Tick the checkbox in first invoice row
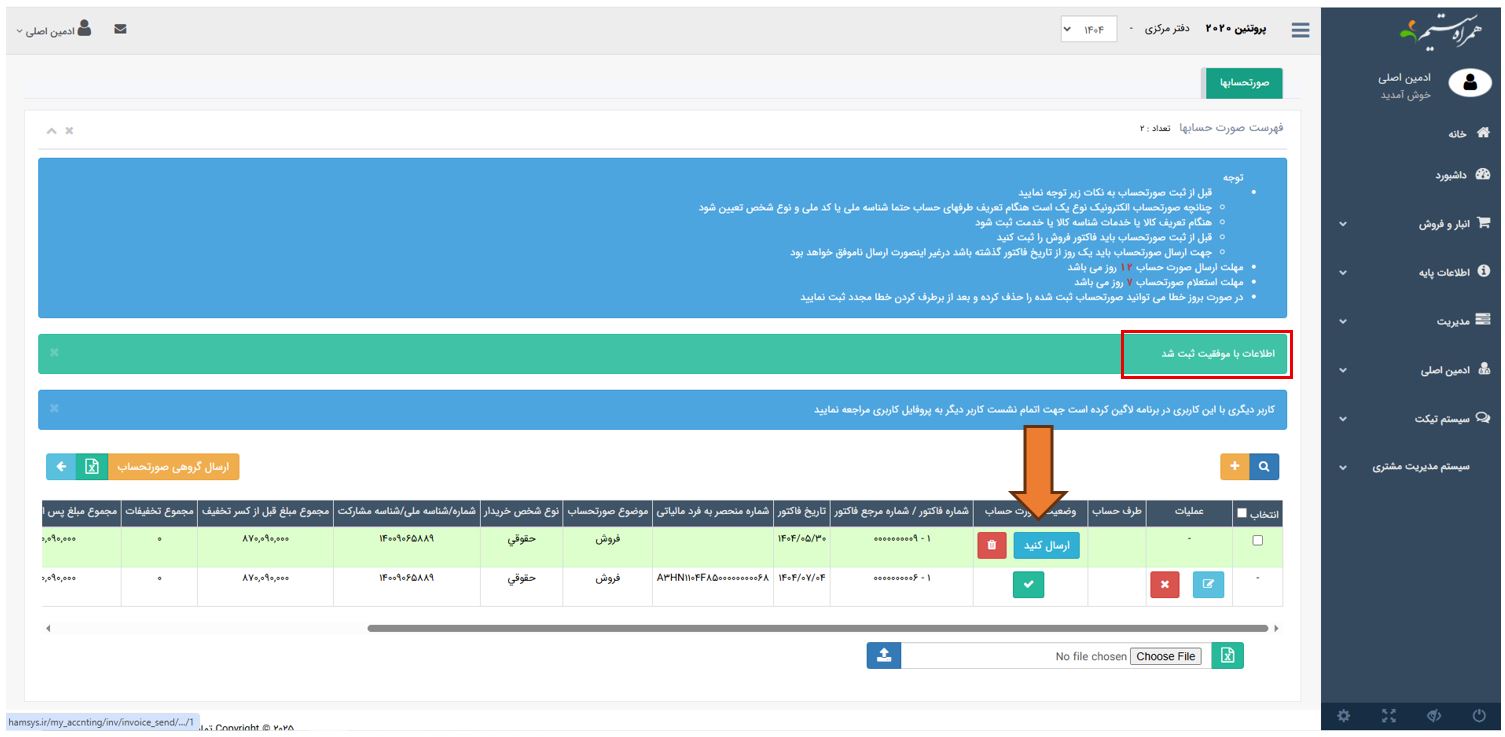The image size is (1505, 737). click(1257, 541)
